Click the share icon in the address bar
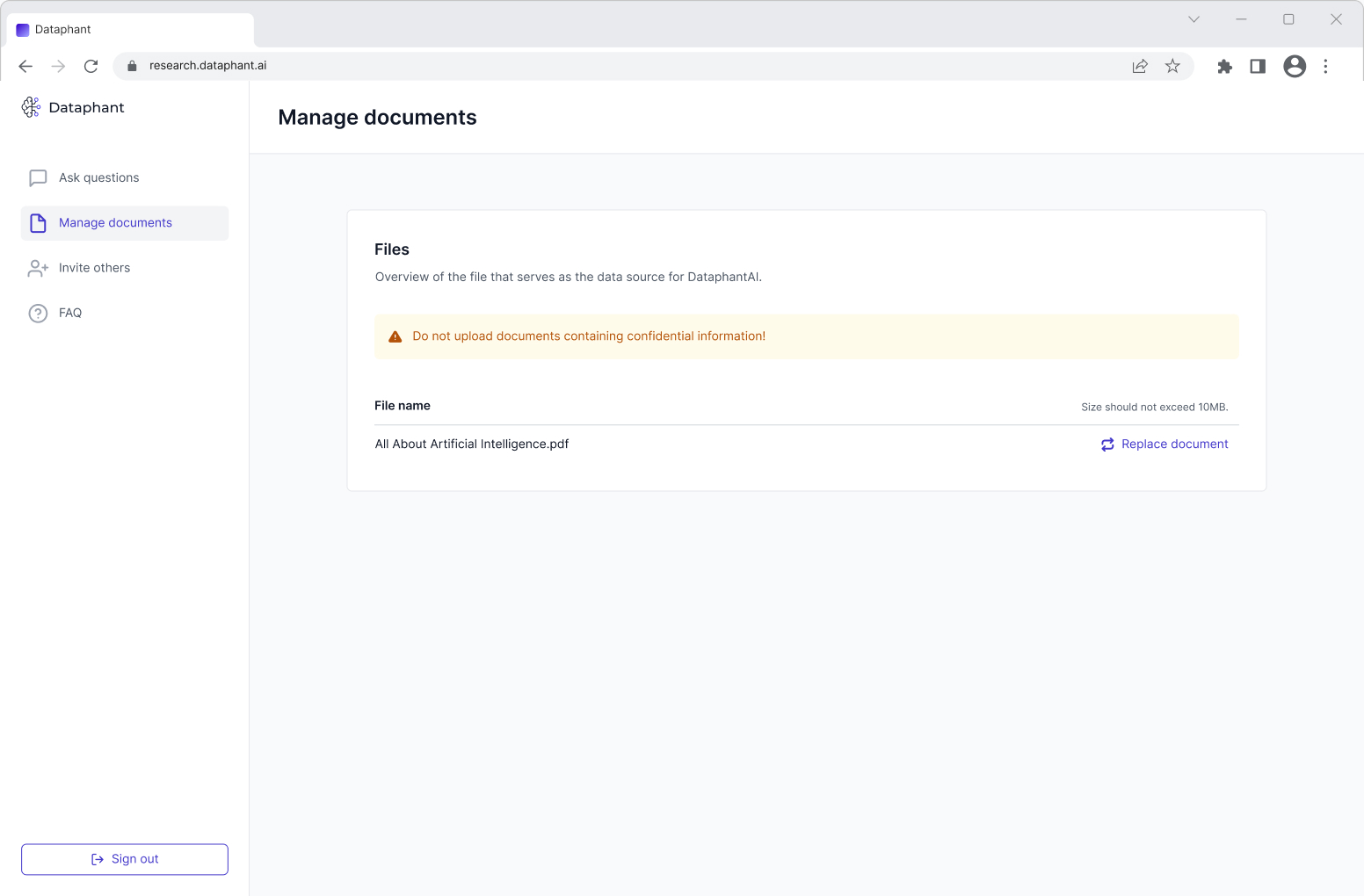 [1140, 66]
